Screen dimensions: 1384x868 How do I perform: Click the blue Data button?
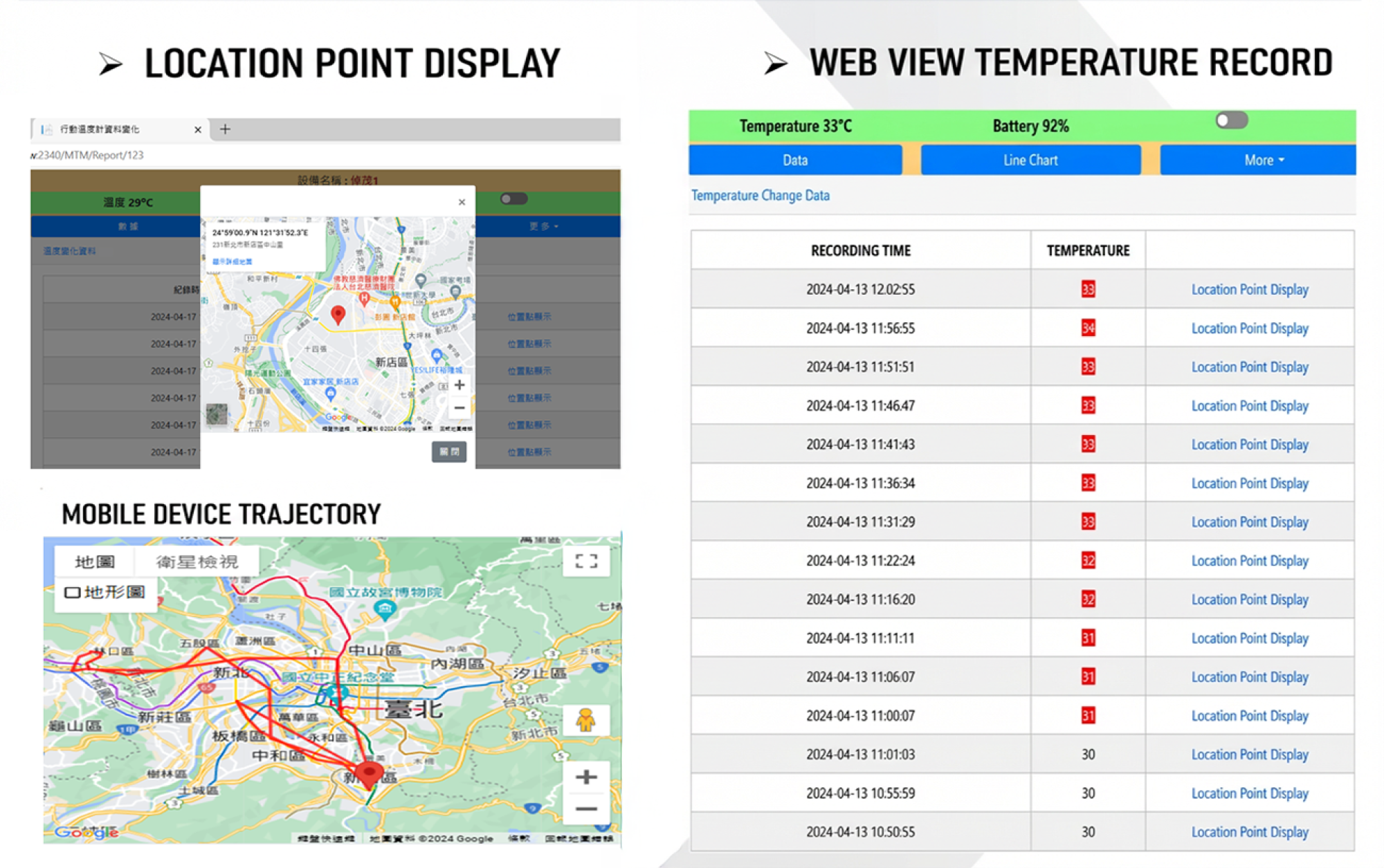click(x=795, y=160)
